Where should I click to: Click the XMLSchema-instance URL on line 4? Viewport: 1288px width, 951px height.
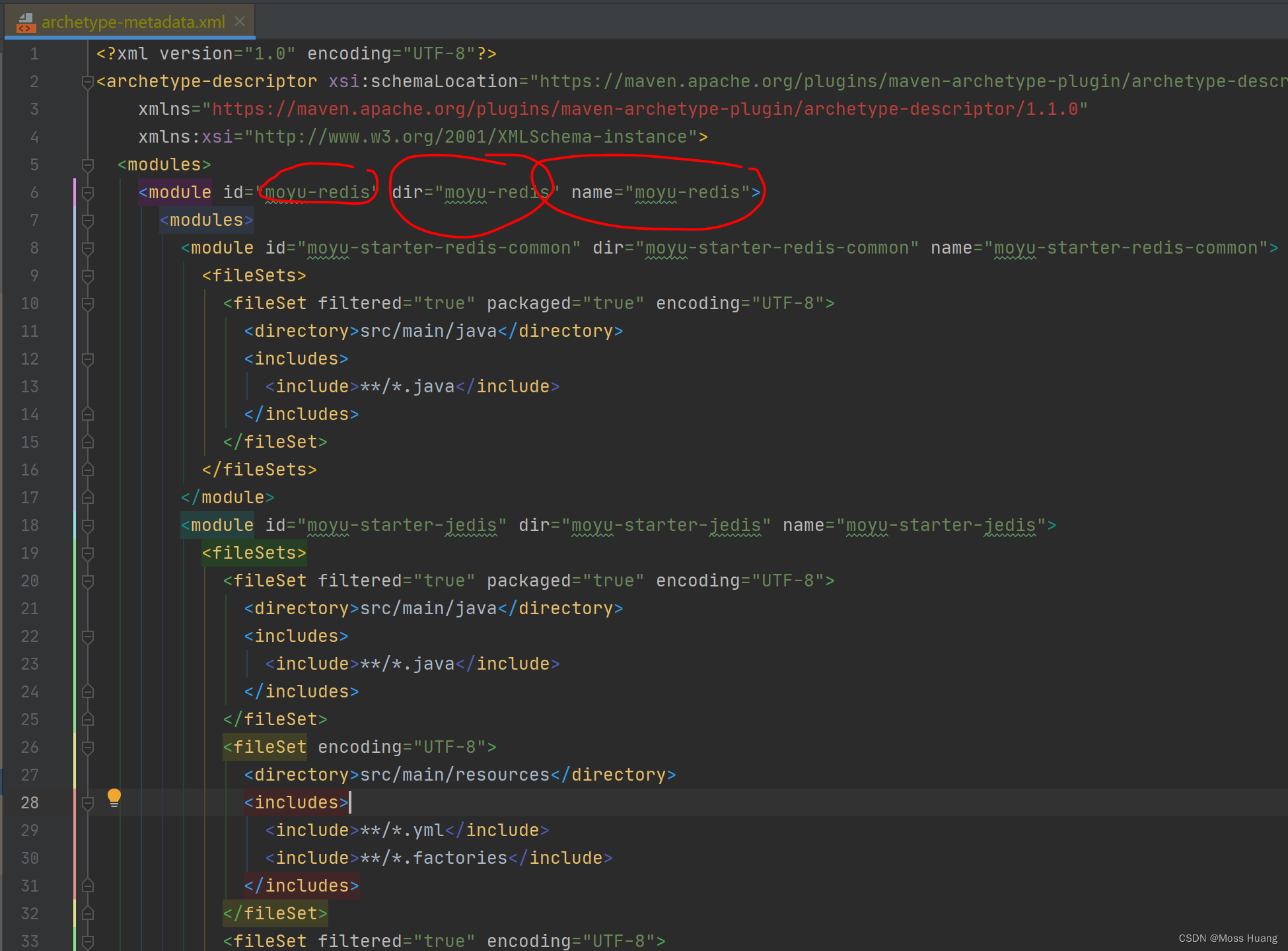pyautogui.click(x=471, y=137)
